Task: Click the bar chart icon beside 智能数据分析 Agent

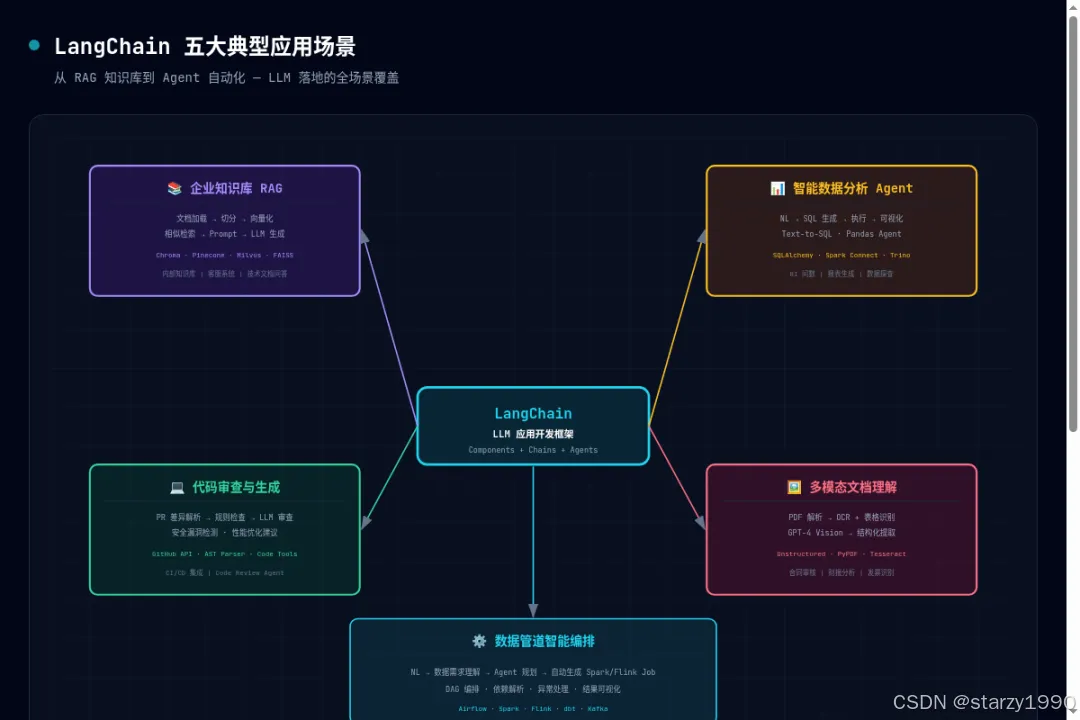Action: pos(778,188)
